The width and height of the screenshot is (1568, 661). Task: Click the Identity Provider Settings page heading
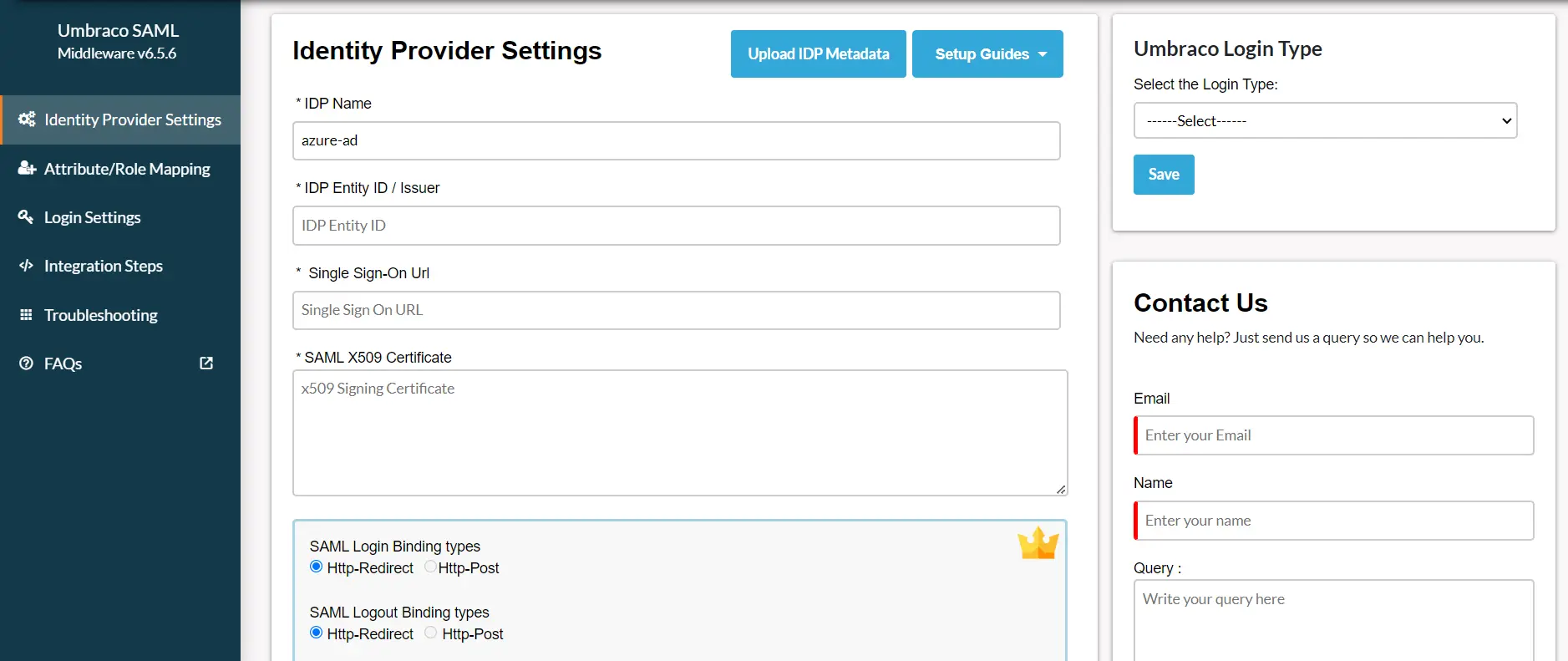(x=447, y=51)
